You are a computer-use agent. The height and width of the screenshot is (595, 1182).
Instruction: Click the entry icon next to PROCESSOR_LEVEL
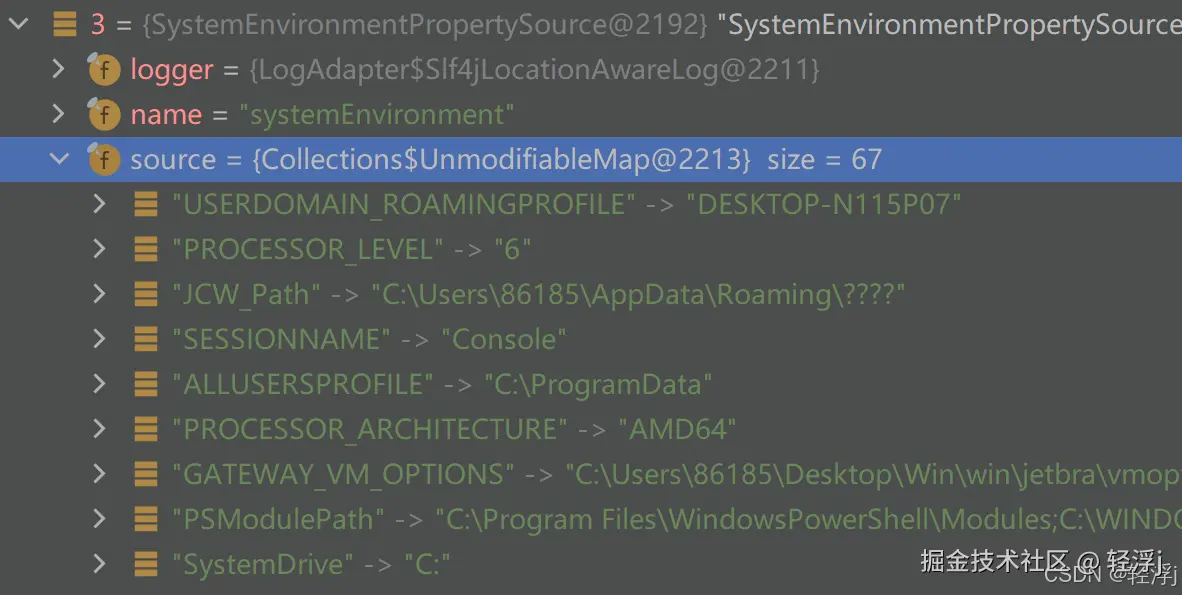(x=146, y=250)
